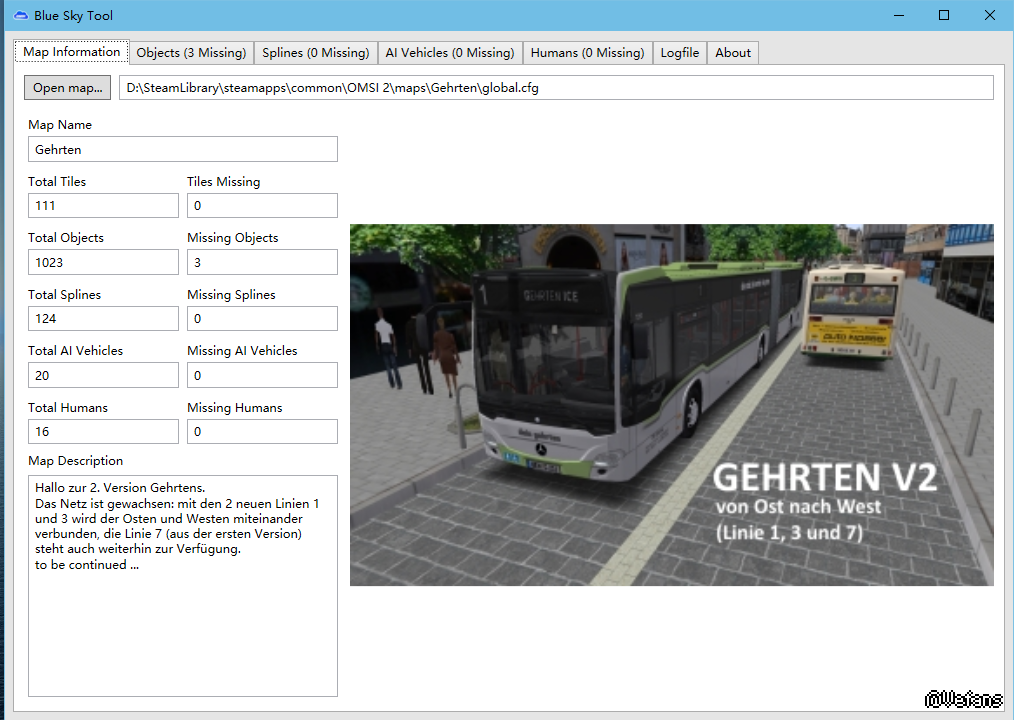Select the Map Information tab
This screenshot has width=1014, height=720.
[72, 52]
